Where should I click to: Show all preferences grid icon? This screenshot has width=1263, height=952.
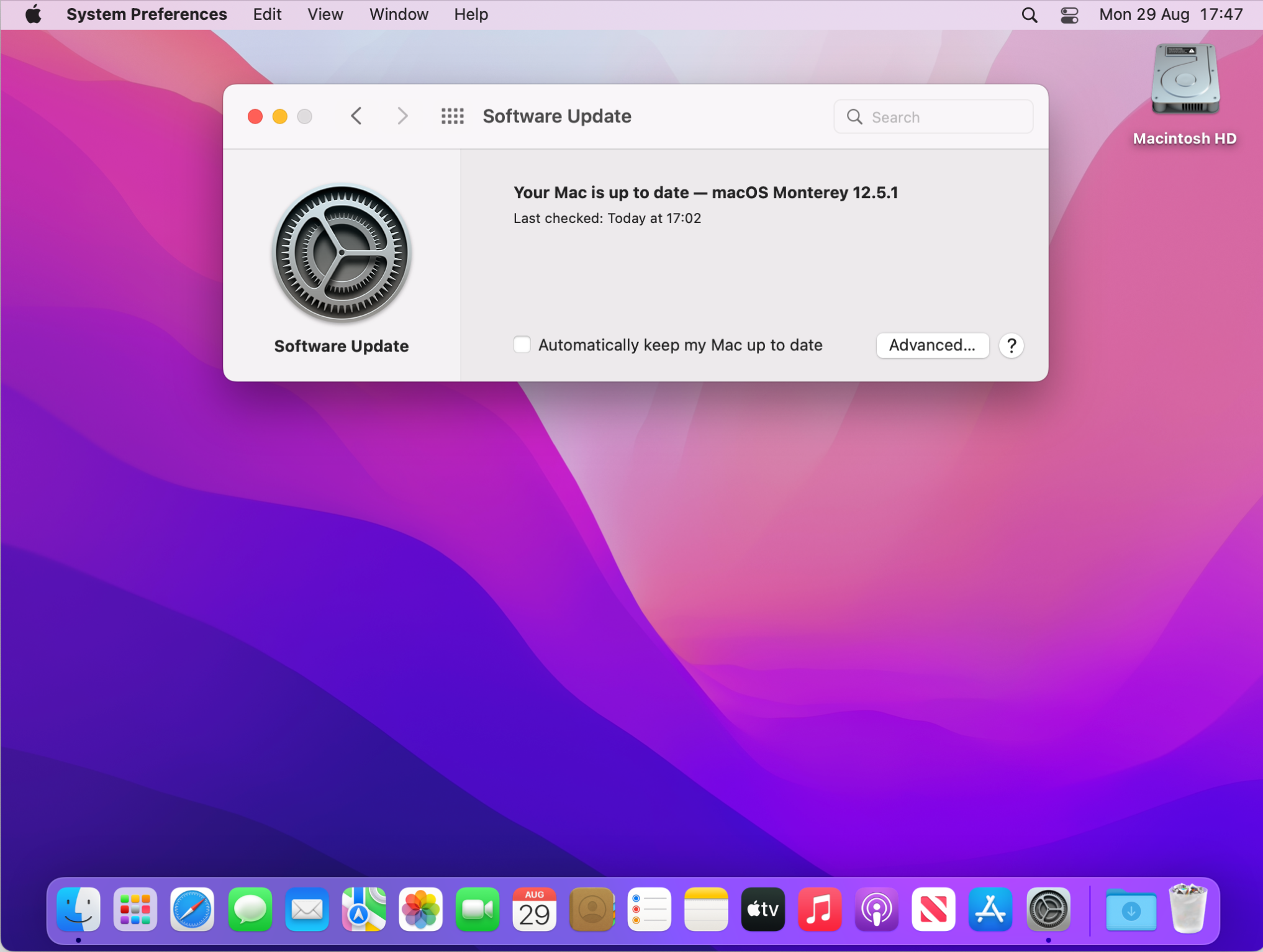tap(453, 116)
